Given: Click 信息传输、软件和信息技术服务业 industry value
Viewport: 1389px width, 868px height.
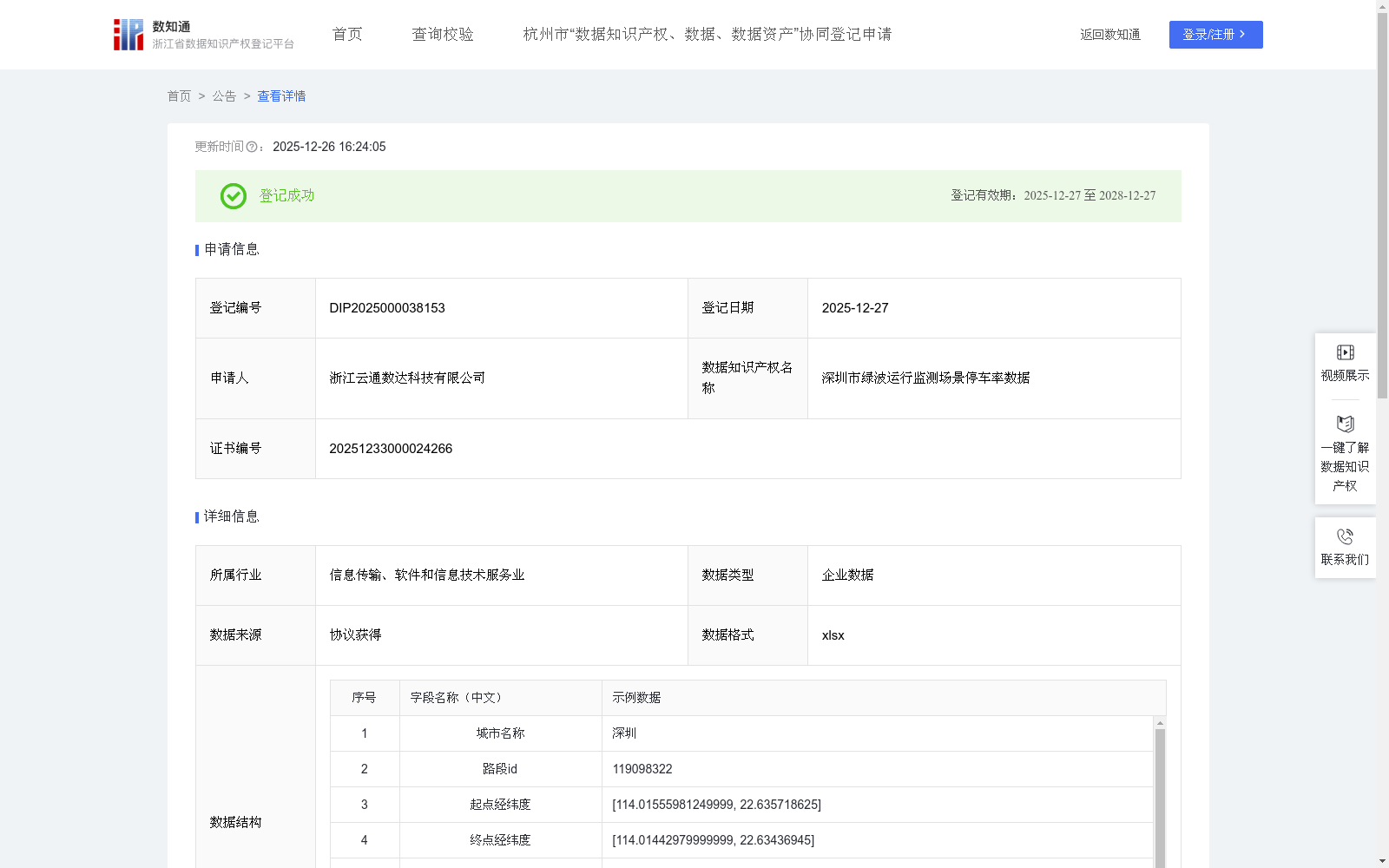Looking at the screenshot, I should (427, 575).
